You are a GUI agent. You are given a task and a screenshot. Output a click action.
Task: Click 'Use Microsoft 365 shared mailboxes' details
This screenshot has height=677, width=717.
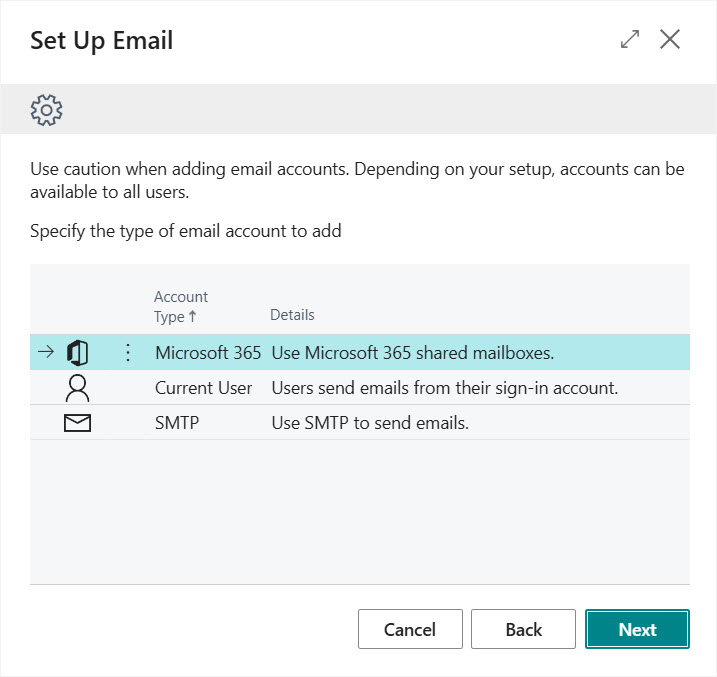413,353
